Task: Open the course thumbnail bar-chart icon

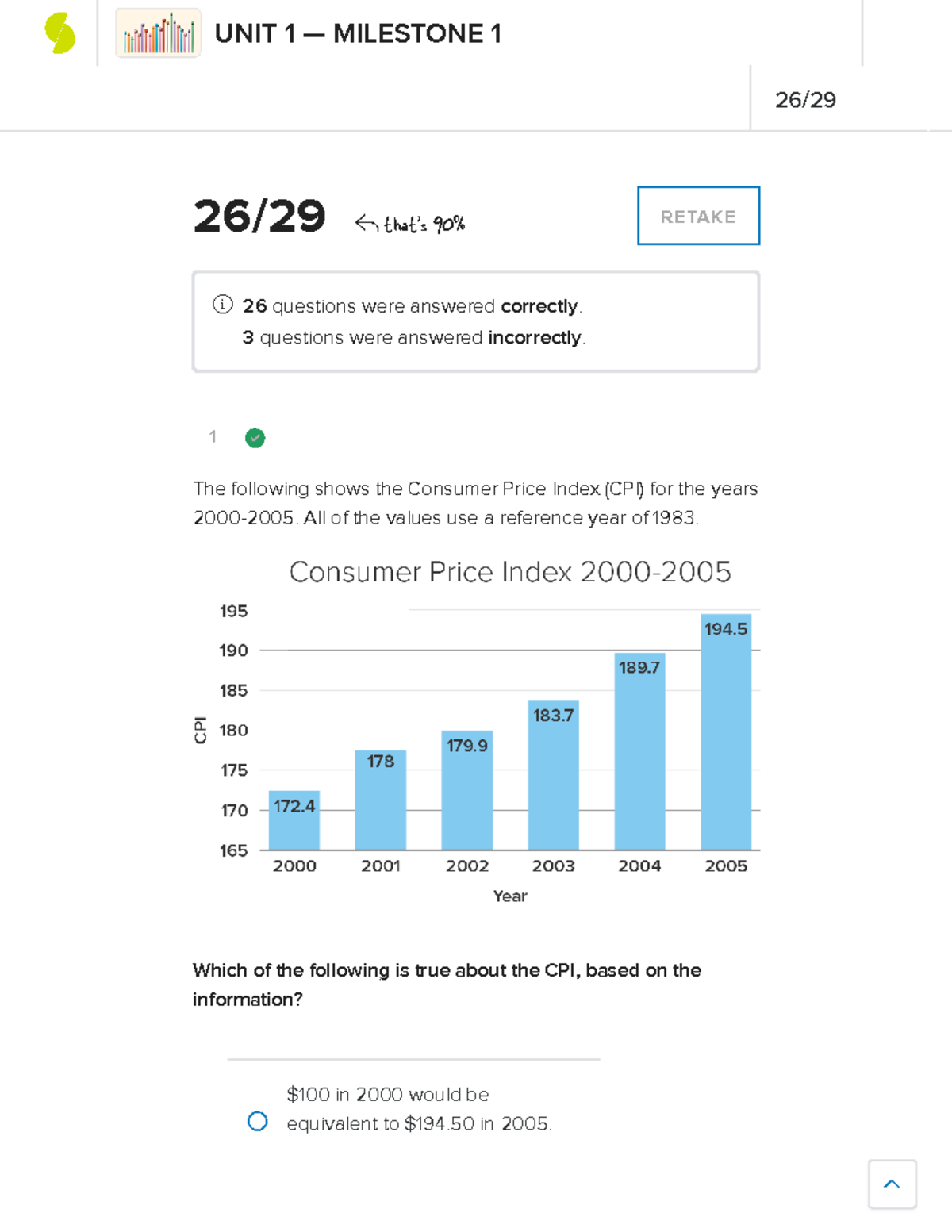Action: coord(159,33)
